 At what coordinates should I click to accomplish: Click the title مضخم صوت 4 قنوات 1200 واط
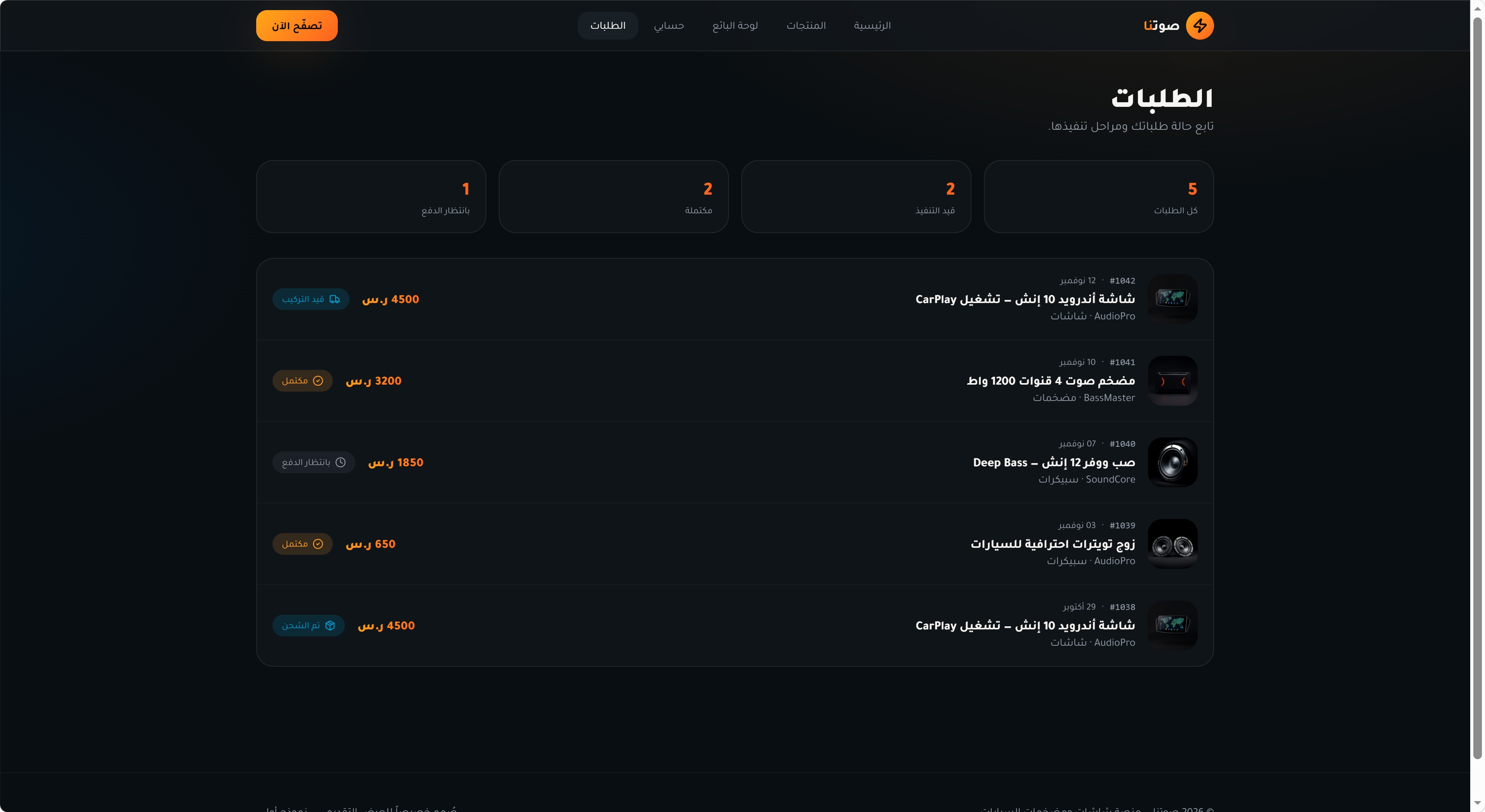(x=1051, y=381)
